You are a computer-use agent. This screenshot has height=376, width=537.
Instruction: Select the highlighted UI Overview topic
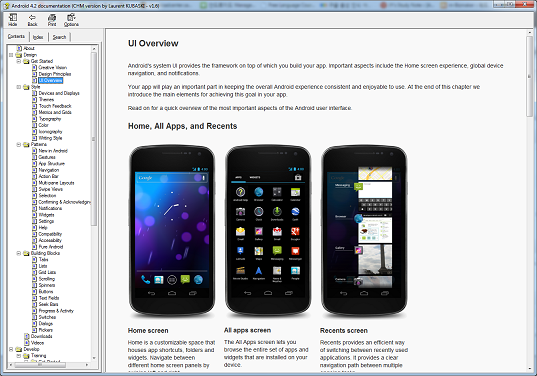[51, 80]
